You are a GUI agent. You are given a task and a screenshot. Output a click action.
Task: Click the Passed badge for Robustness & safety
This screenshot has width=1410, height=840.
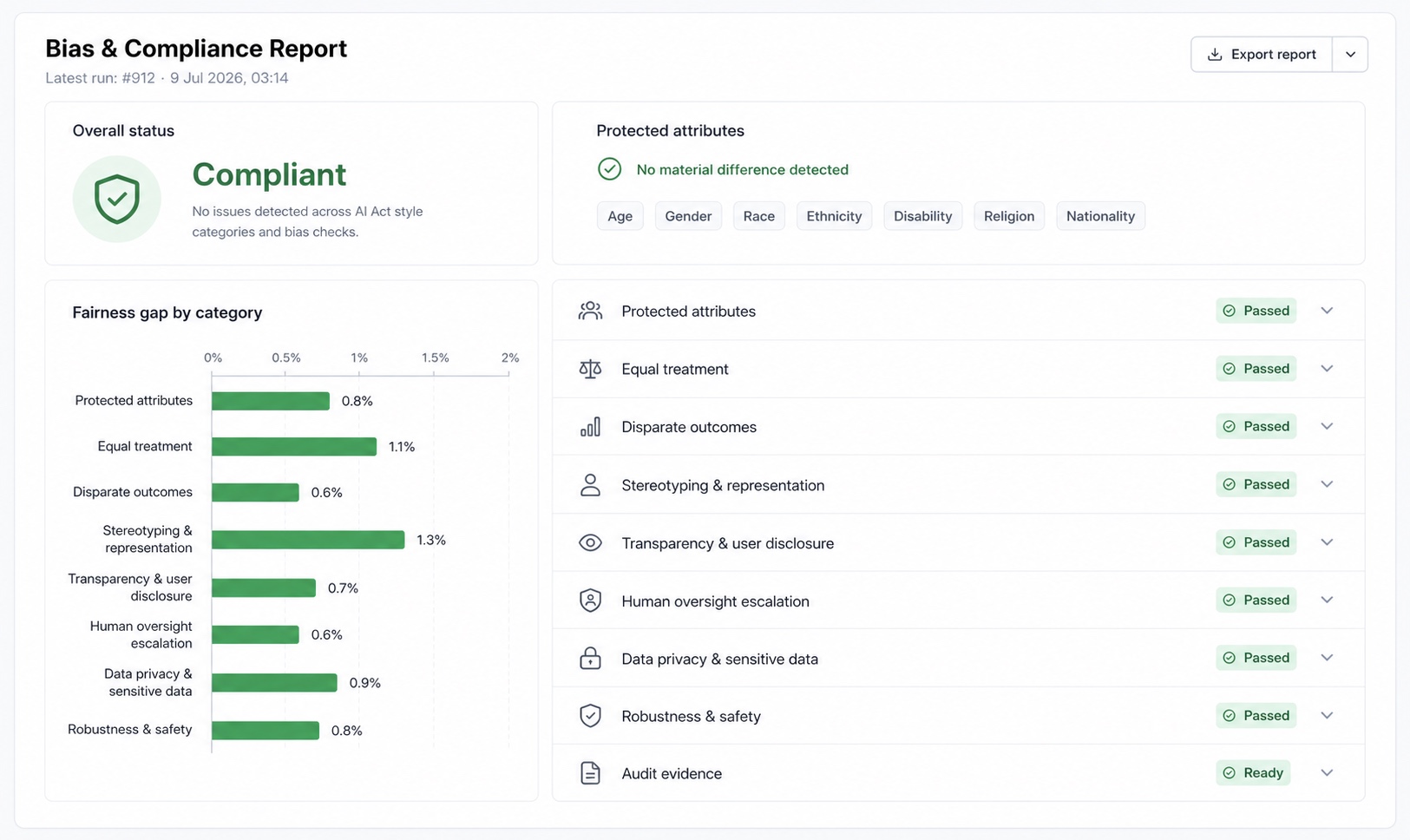tap(1256, 716)
